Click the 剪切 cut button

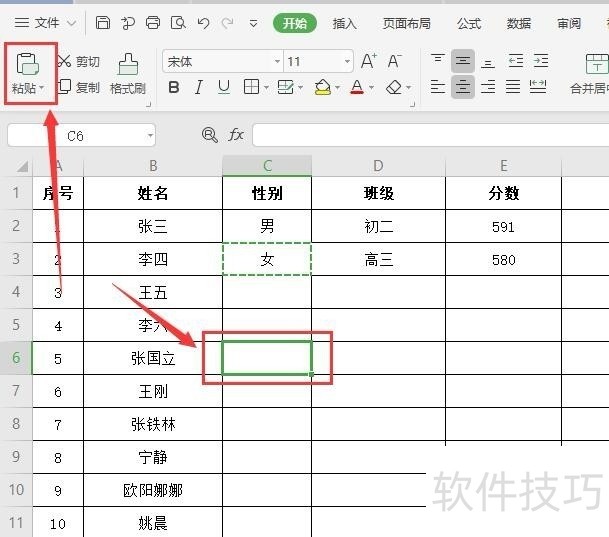[79, 61]
